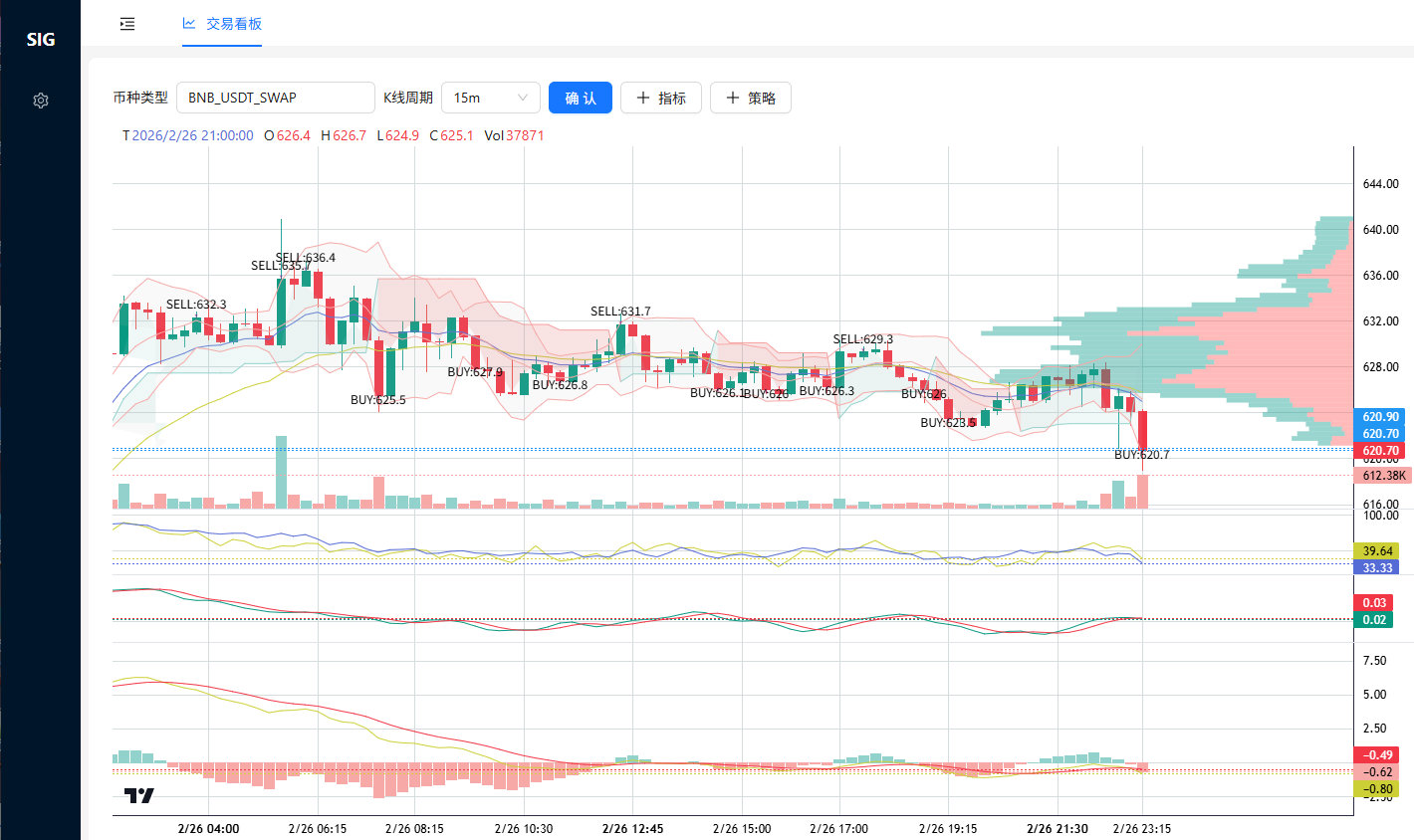Viewport: 1414px width, 840px height.
Task: Click the 确认 button
Action: 581,98
